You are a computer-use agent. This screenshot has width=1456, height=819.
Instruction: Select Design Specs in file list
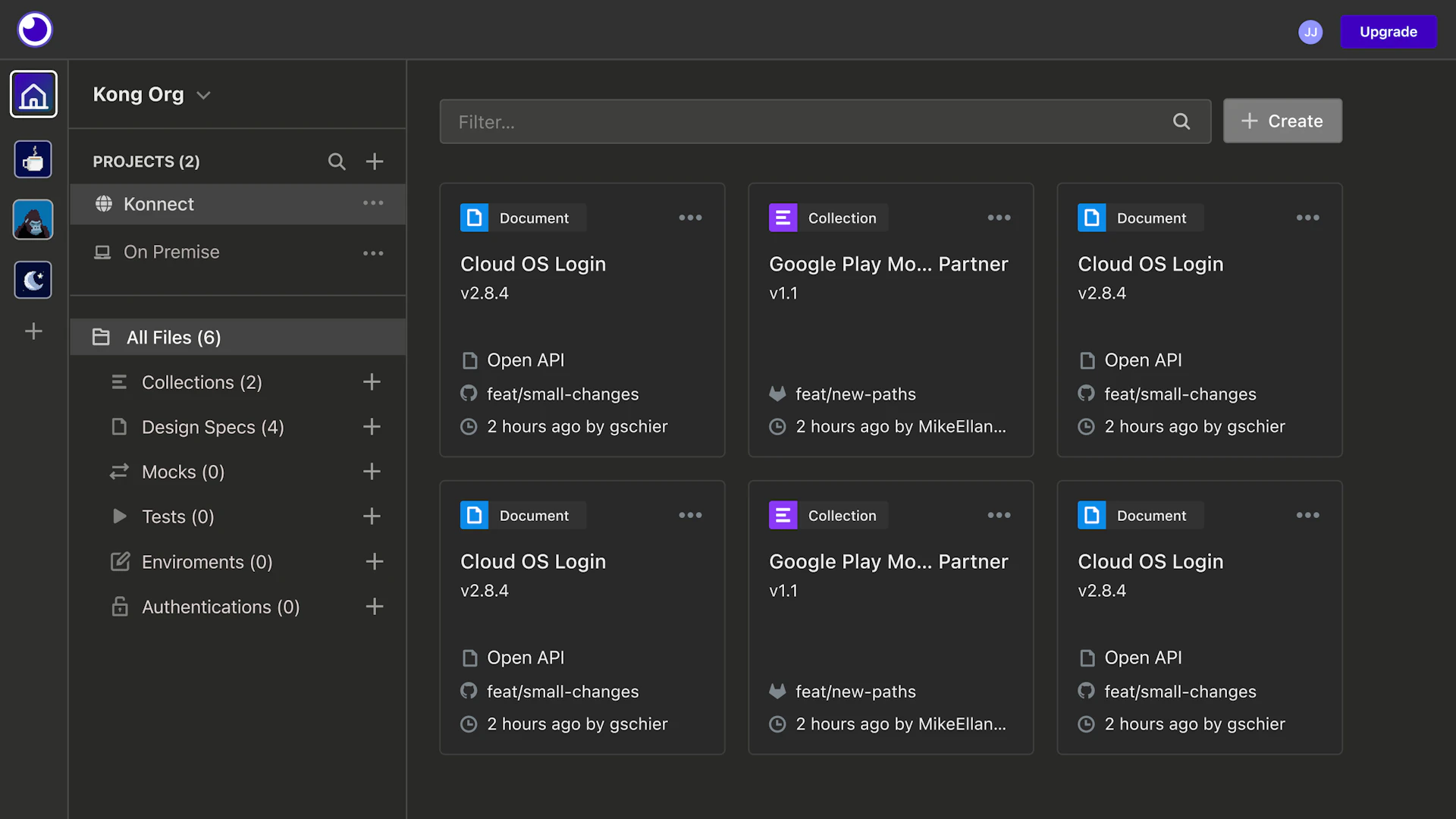(x=212, y=427)
